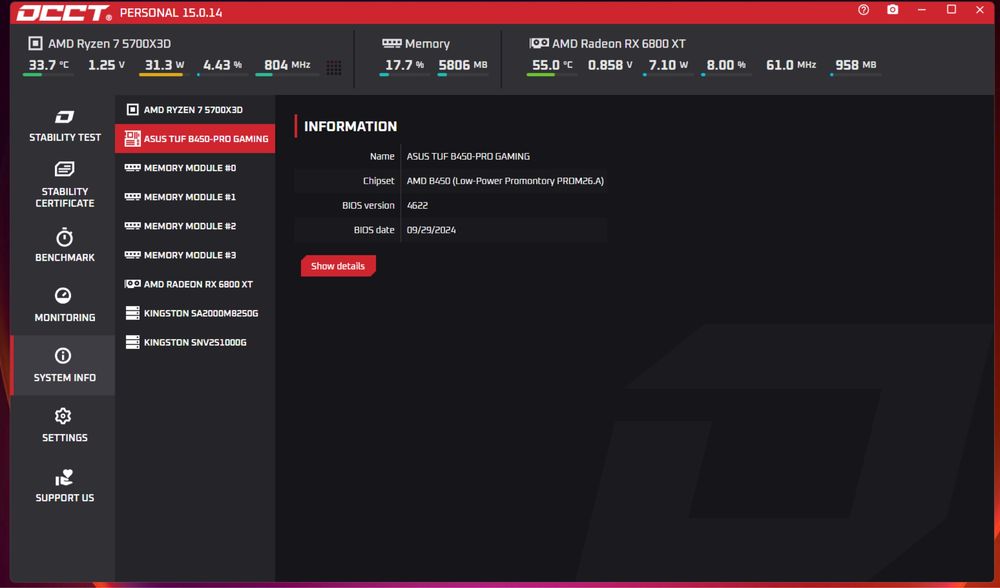Viewport: 1000px width, 588px height.
Task: Click the GPU power 7.10 W reading
Action: pyautogui.click(x=668, y=65)
